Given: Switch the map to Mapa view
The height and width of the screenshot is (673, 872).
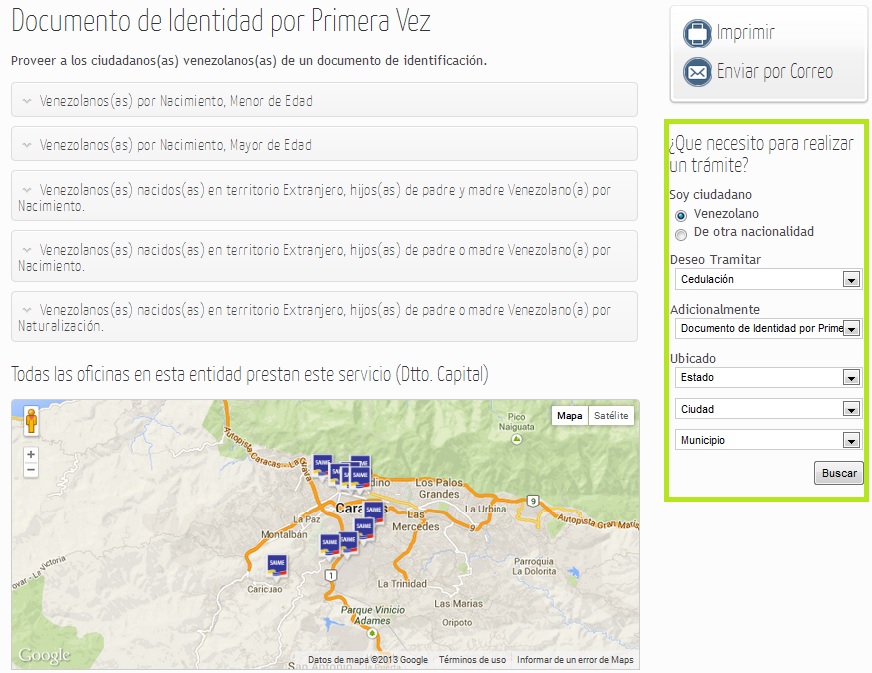Looking at the screenshot, I should 569,415.
